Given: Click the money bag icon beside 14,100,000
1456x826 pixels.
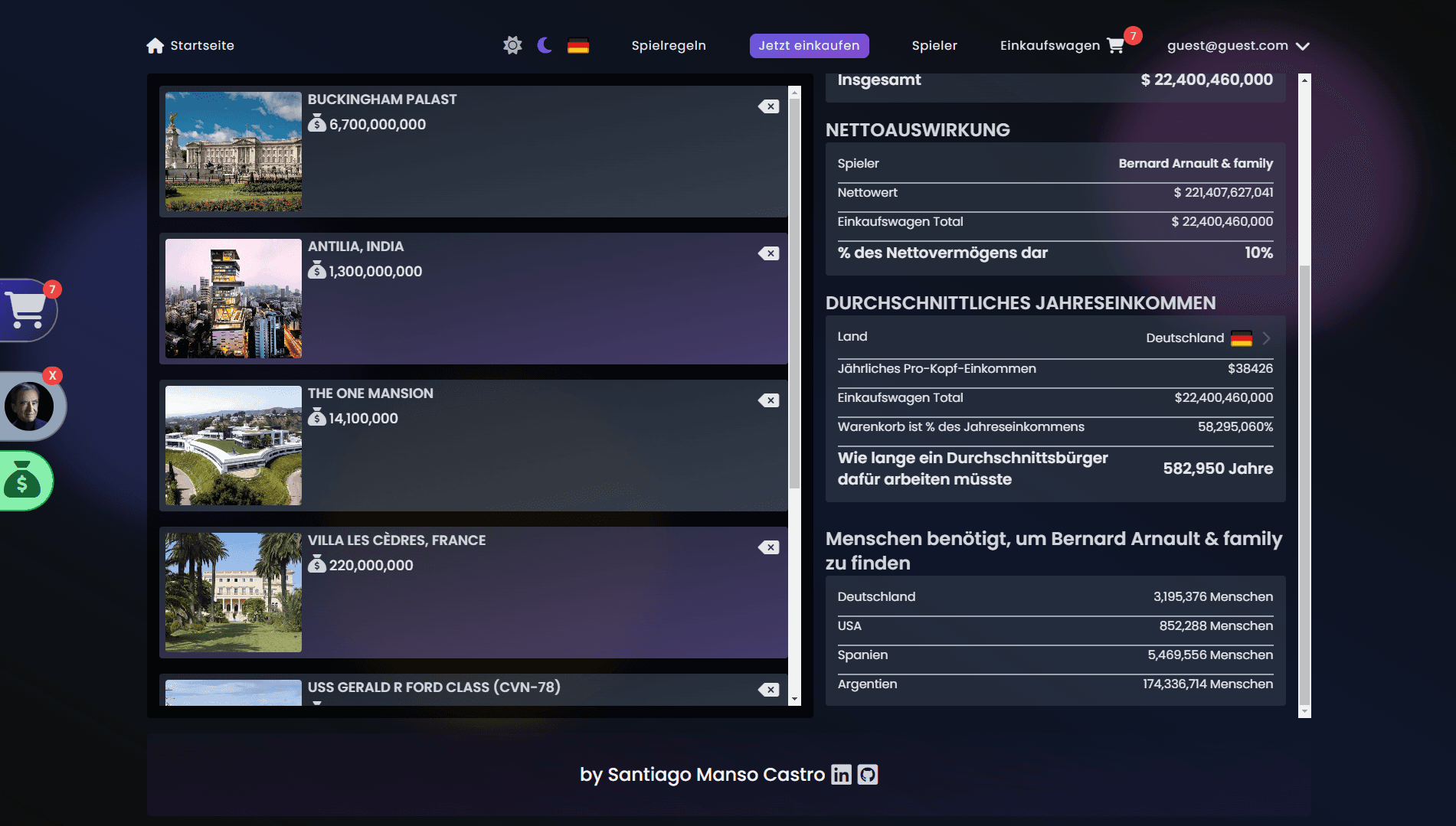Looking at the screenshot, I should pos(317,417).
